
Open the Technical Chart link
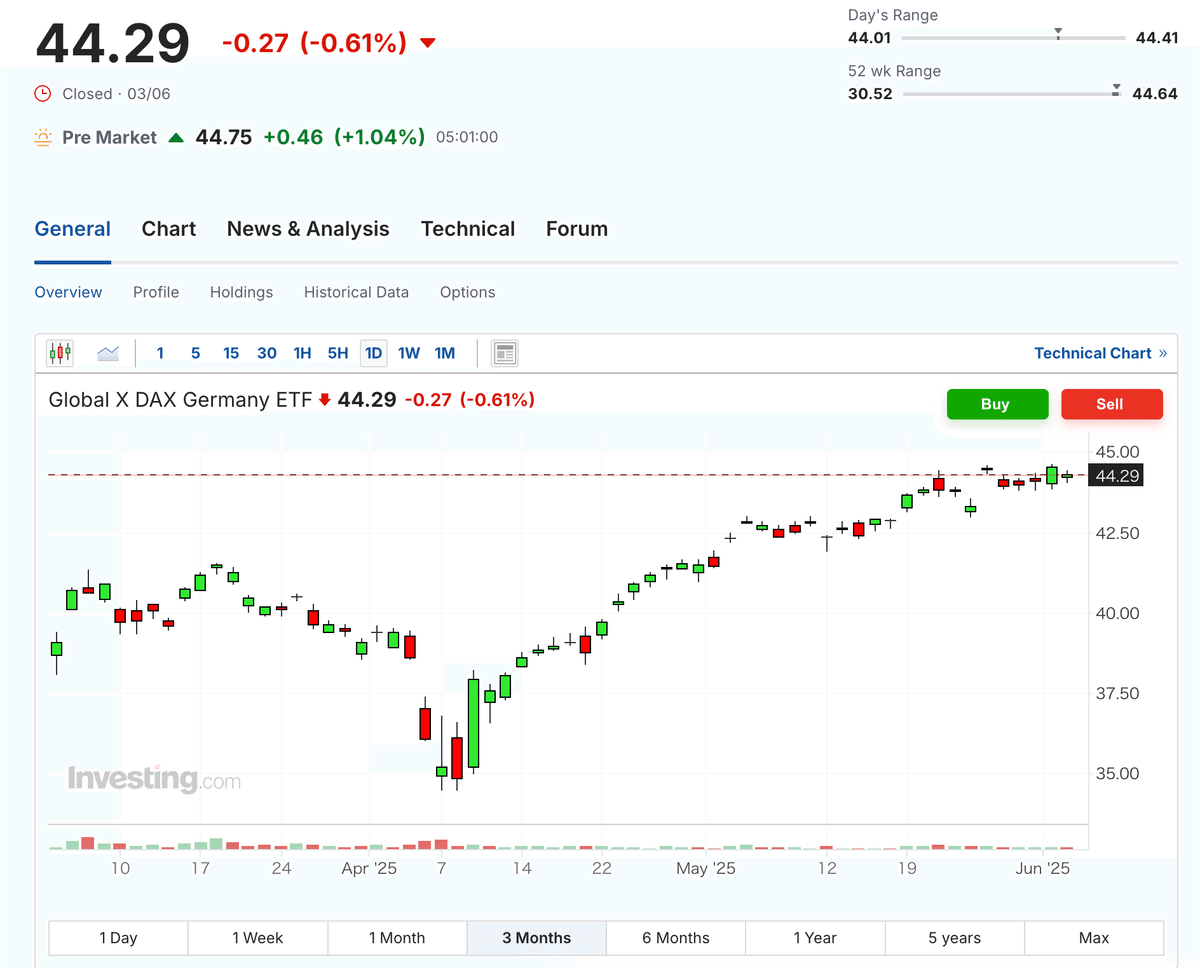coord(1093,353)
